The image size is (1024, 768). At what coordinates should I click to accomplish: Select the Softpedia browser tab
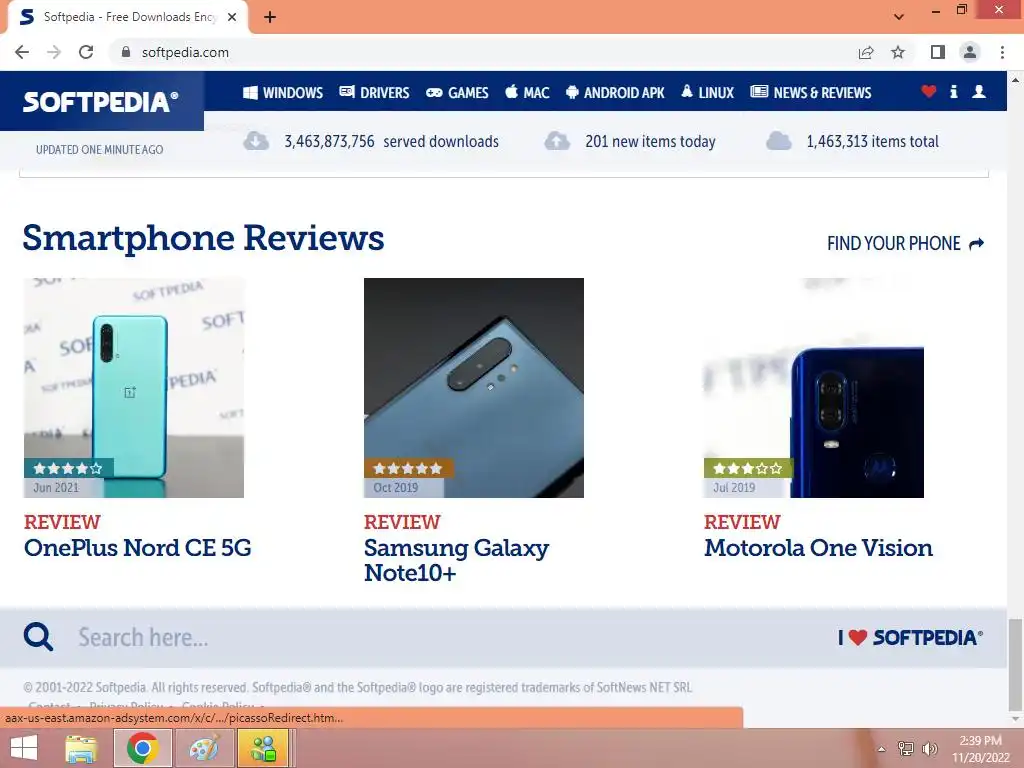click(x=127, y=17)
